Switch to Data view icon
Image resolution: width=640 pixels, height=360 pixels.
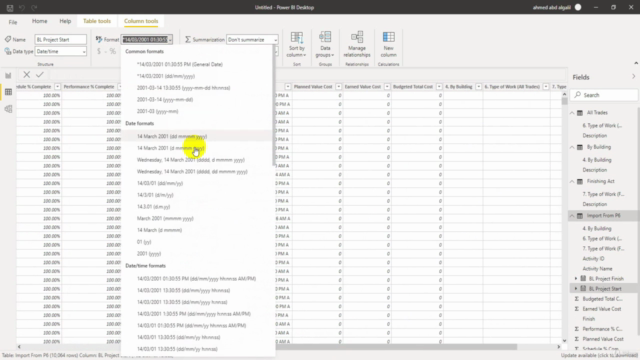tap(8, 92)
